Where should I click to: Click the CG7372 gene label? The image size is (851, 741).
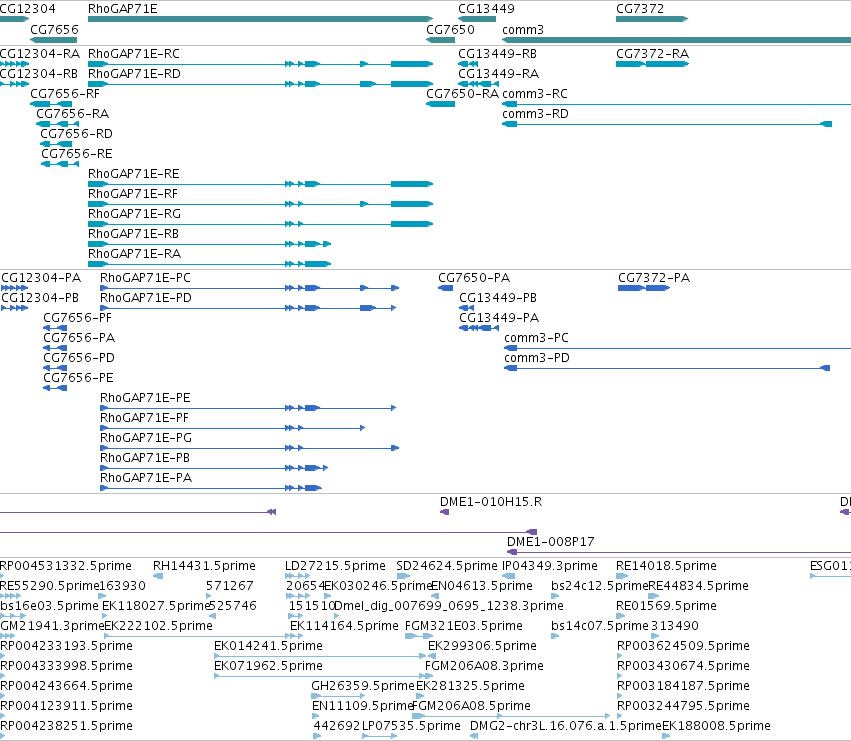pos(640,9)
